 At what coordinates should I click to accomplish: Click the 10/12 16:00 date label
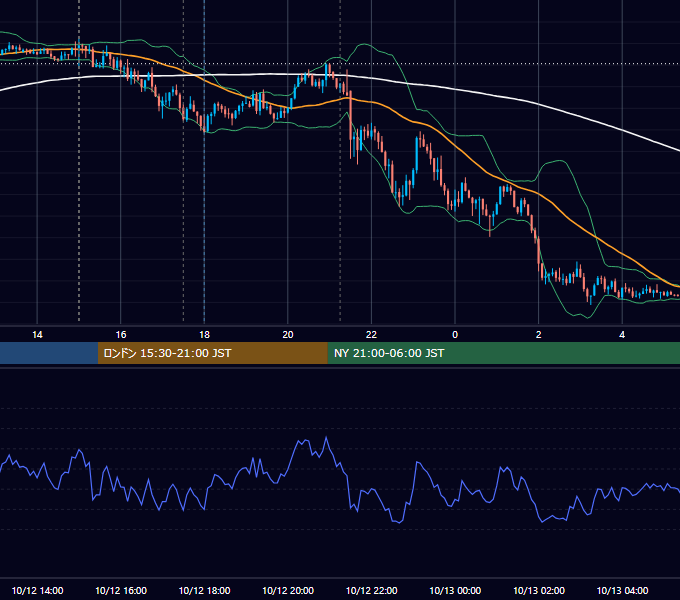click(x=121, y=590)
